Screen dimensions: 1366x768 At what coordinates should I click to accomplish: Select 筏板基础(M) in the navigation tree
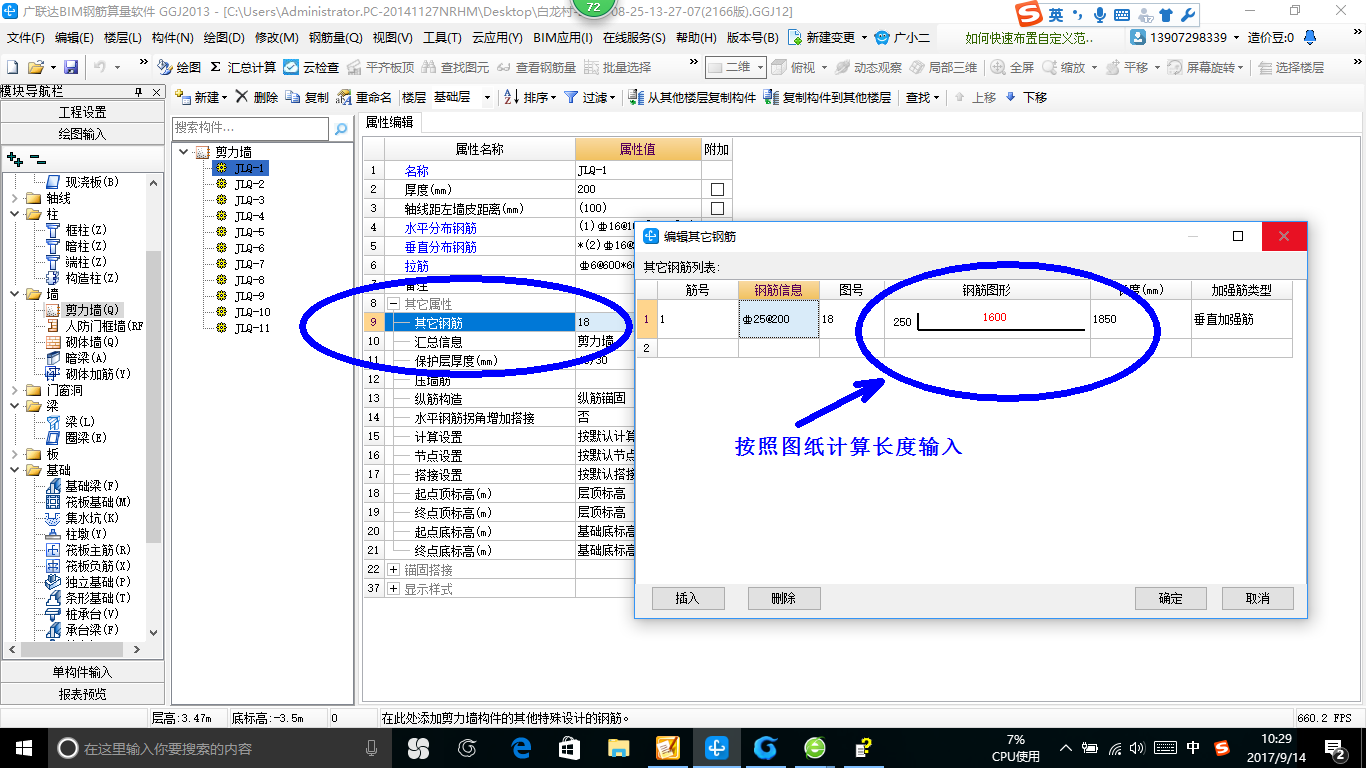pos(89,502)
